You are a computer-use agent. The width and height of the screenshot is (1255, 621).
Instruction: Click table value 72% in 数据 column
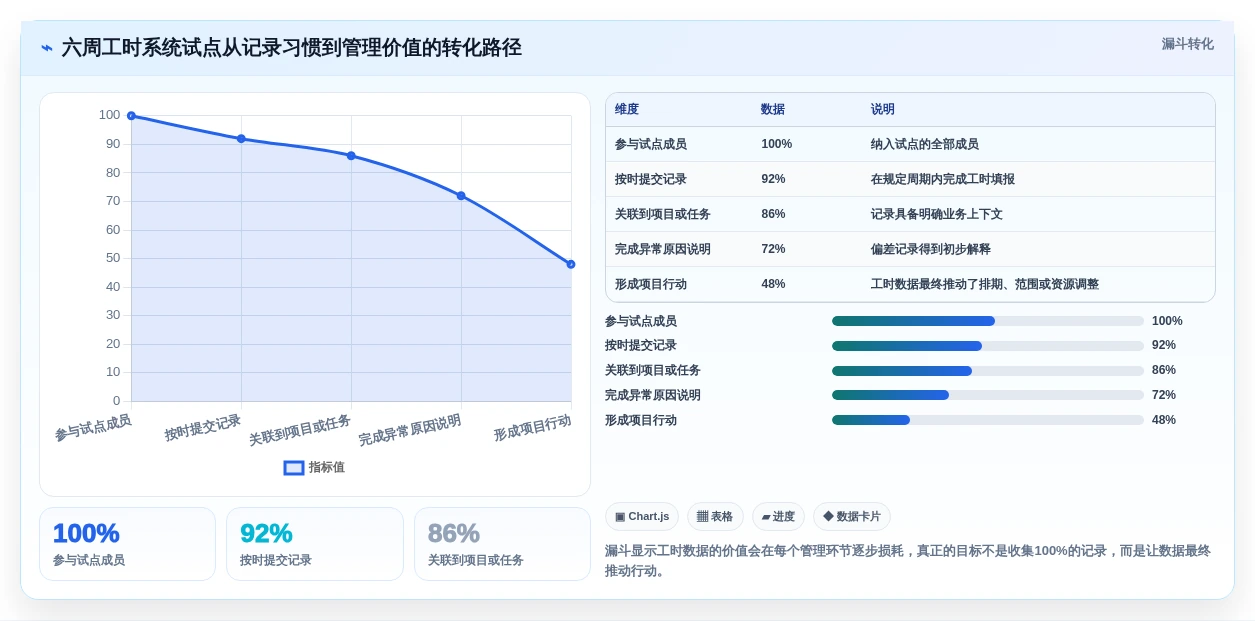(x=773, y=249)
